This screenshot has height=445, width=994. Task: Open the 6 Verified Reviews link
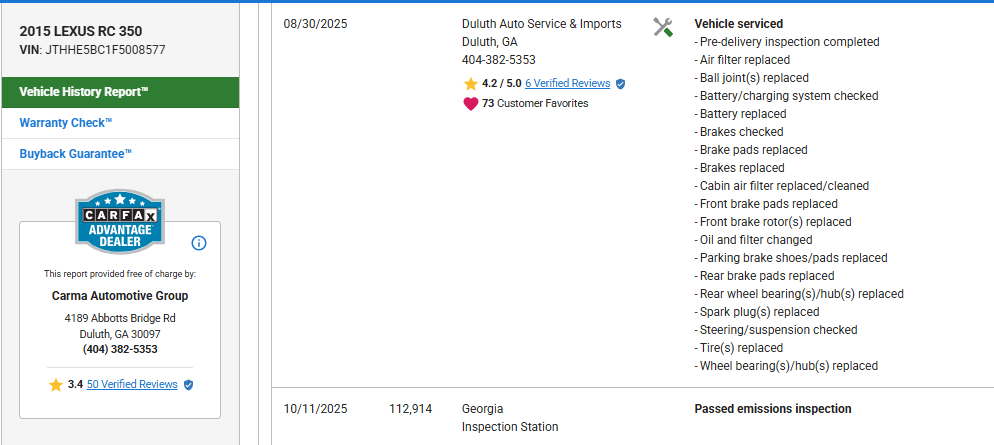[567, 84]
